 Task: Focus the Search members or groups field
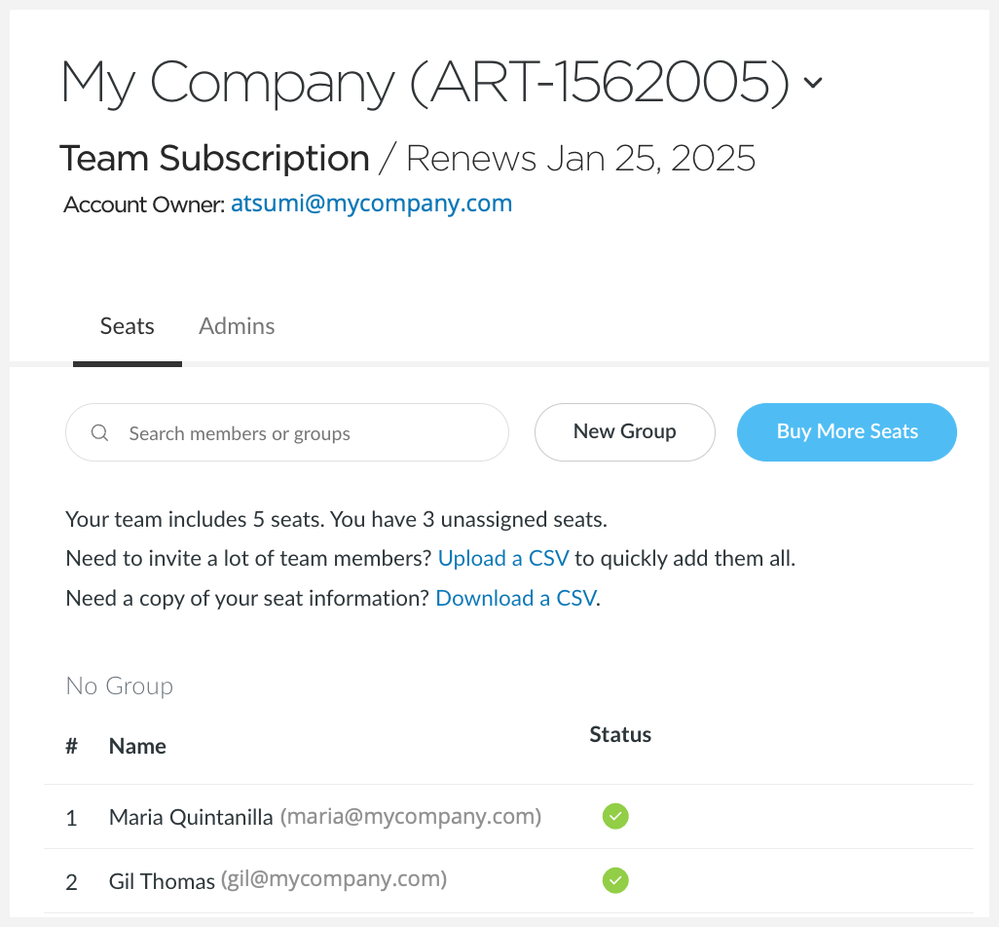(x=287, y=433)
